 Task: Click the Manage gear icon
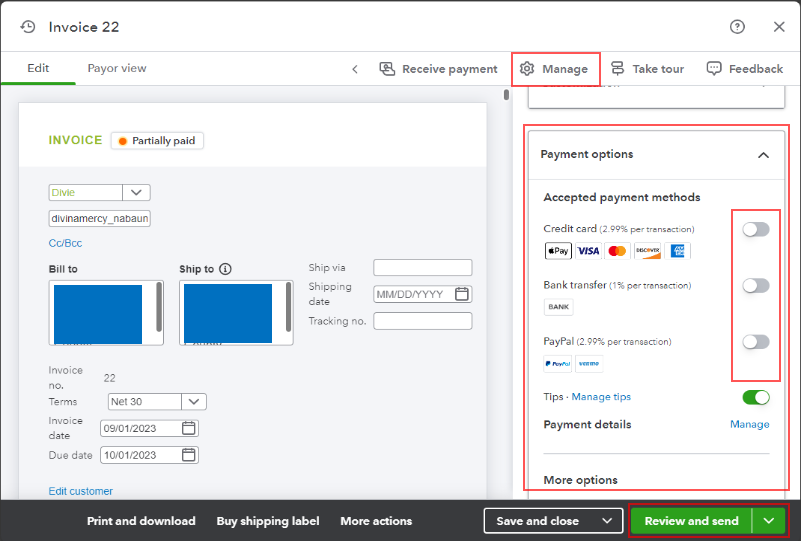click(x=527, y=68)
